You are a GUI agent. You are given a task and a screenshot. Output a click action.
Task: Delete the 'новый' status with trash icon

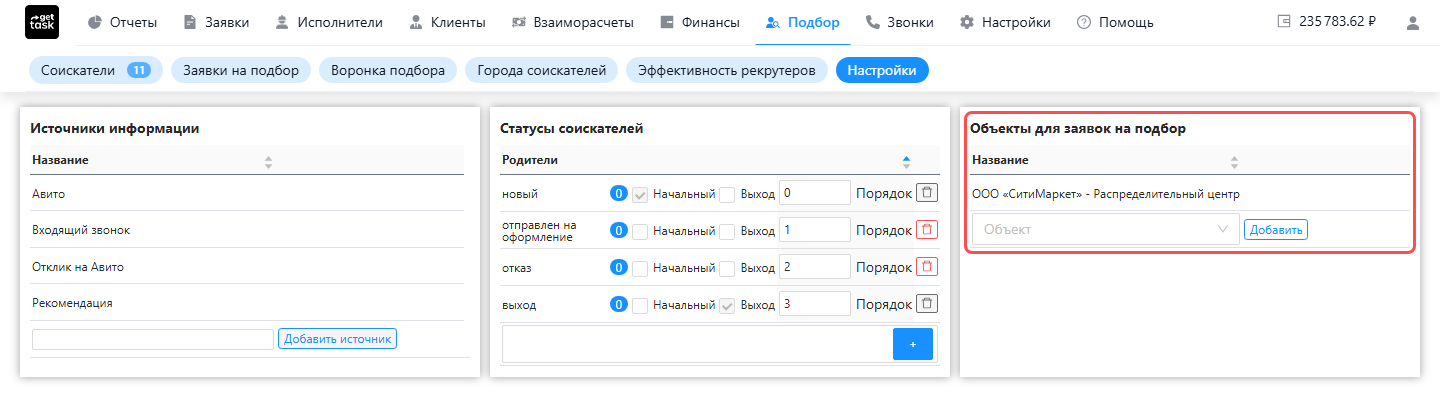point(928,193)
